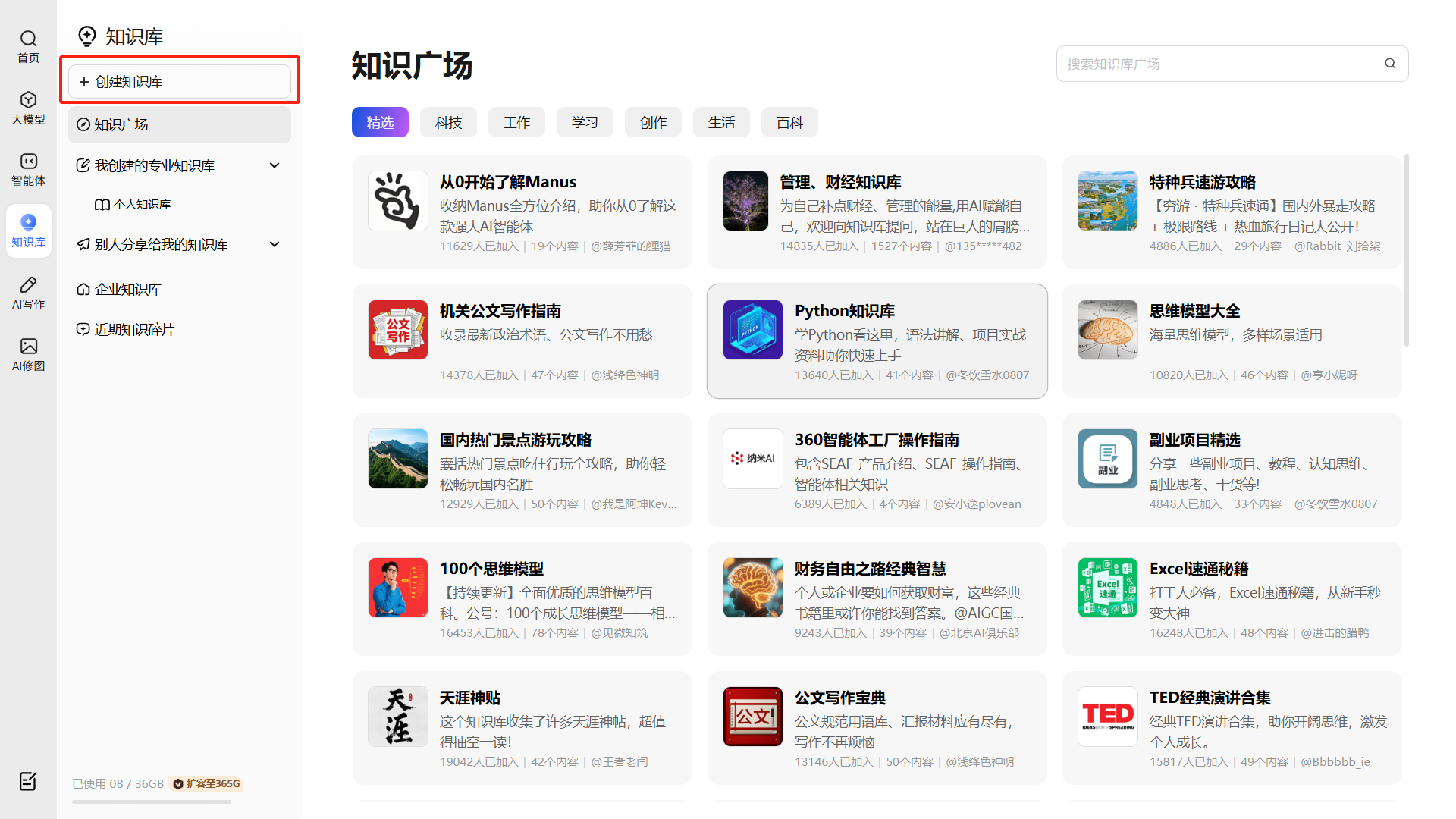The image size is (1456, 819).
Task: Click the 创建知识库 button
Action: coord(180,81)
